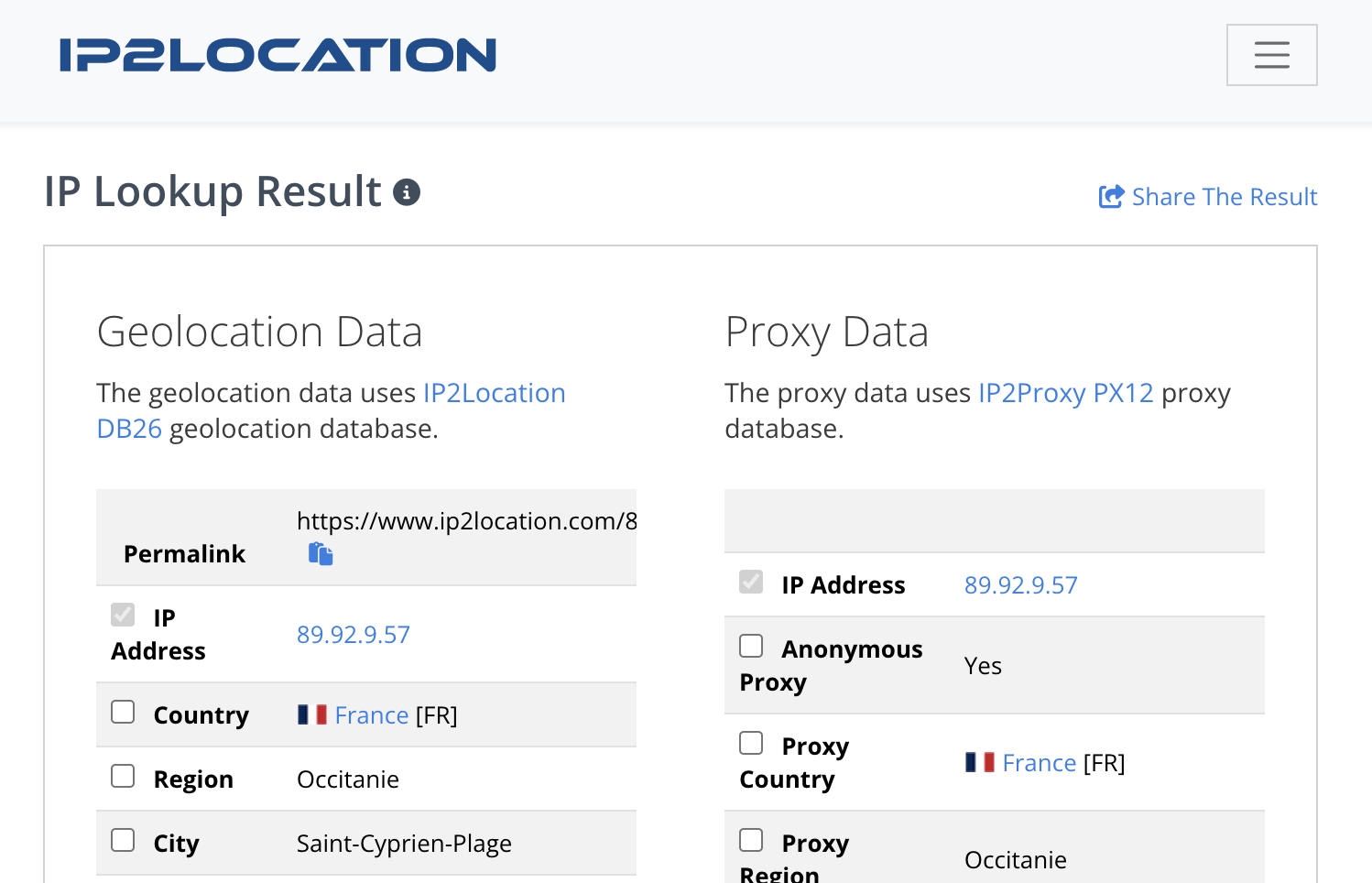The width and height of the screenshot is (1372, 883).
Task: Follow the IP2Proxy PX12 link
Action: tap(1065, 393)
